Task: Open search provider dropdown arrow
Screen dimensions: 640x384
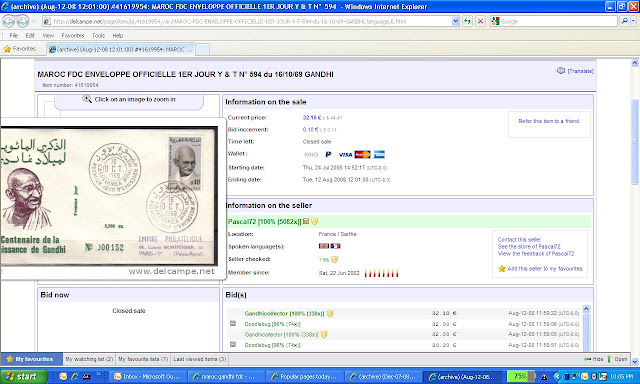Action: 633,21
